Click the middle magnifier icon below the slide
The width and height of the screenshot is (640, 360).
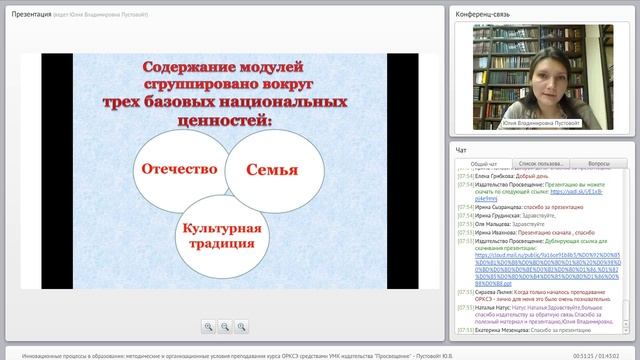tap(225, 327)
